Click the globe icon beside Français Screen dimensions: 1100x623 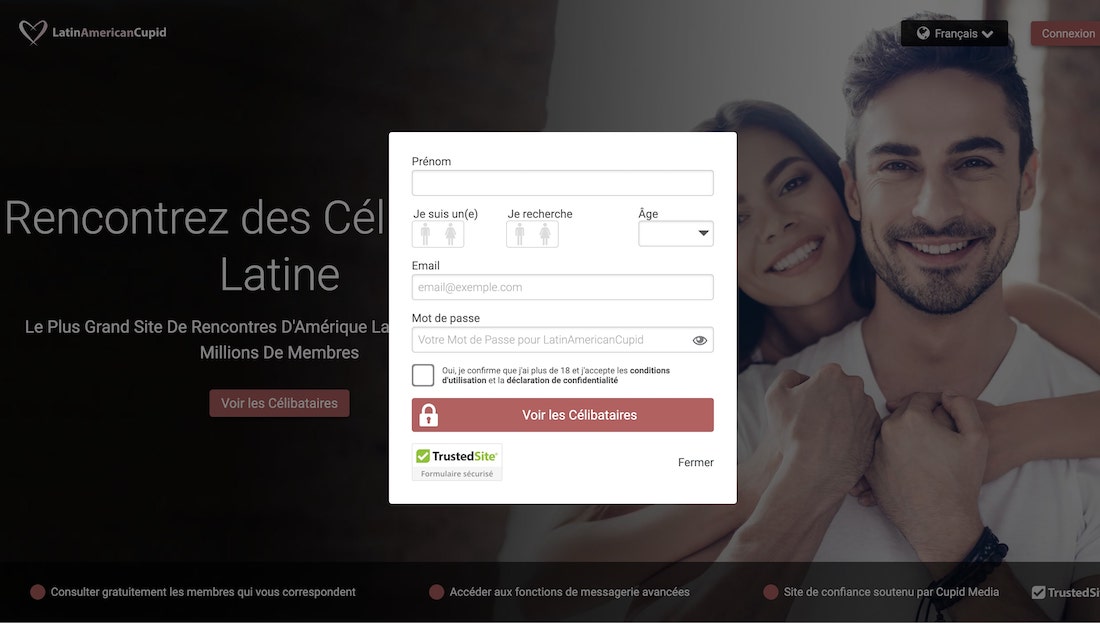pyautogui.click(x=923, y=33)
